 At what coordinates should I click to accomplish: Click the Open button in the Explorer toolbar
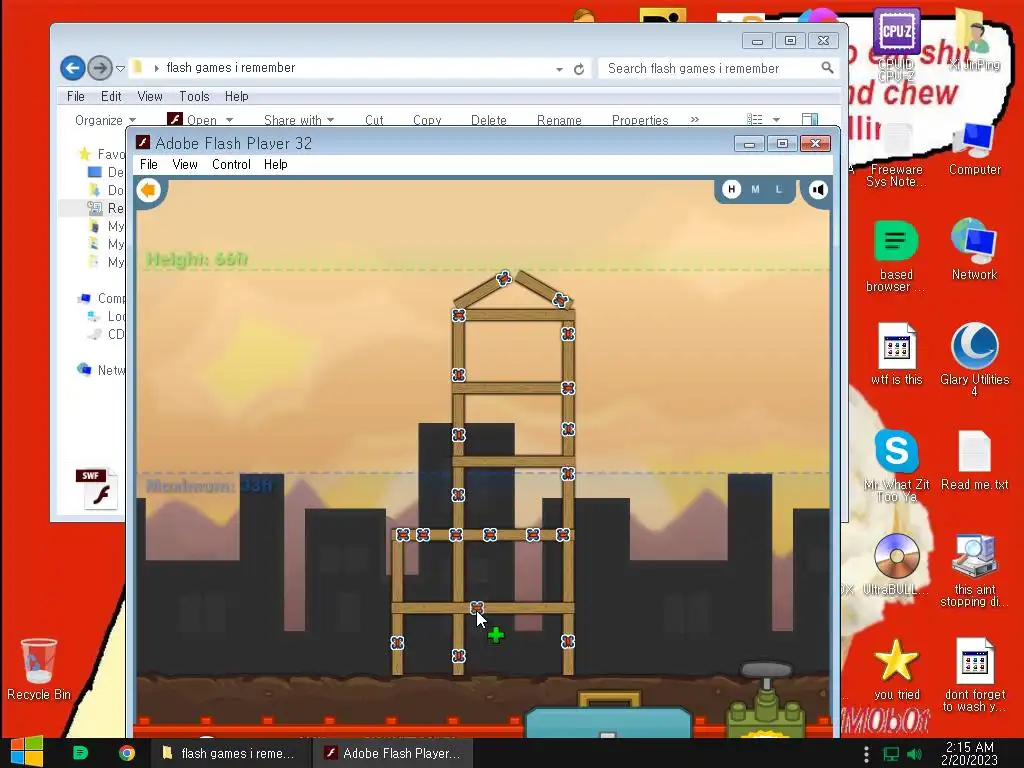click(193, 120)
